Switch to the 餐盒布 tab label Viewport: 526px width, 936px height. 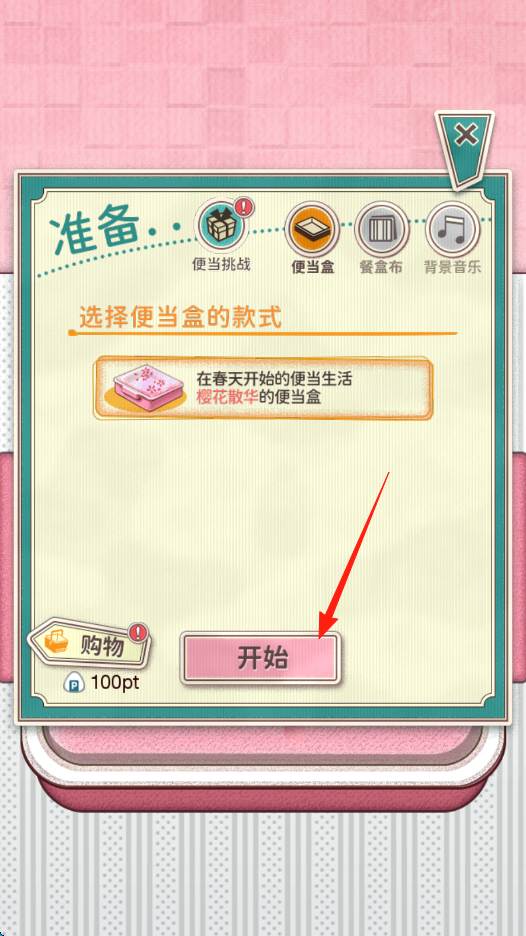(381, 267)
